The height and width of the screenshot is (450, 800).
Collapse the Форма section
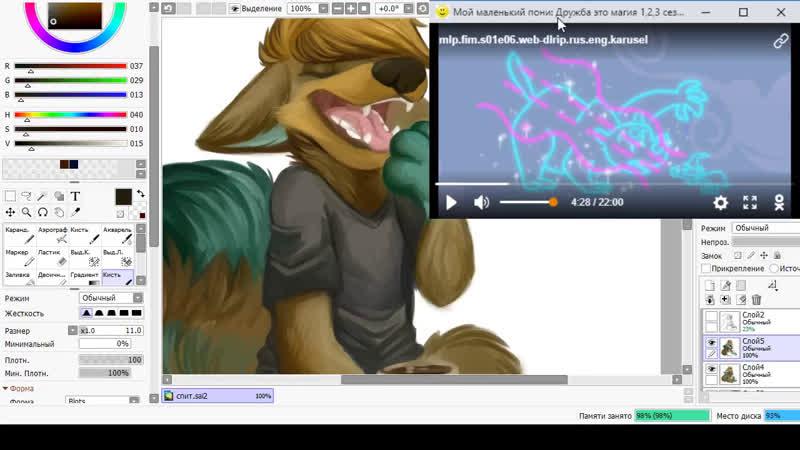(5, 389)
